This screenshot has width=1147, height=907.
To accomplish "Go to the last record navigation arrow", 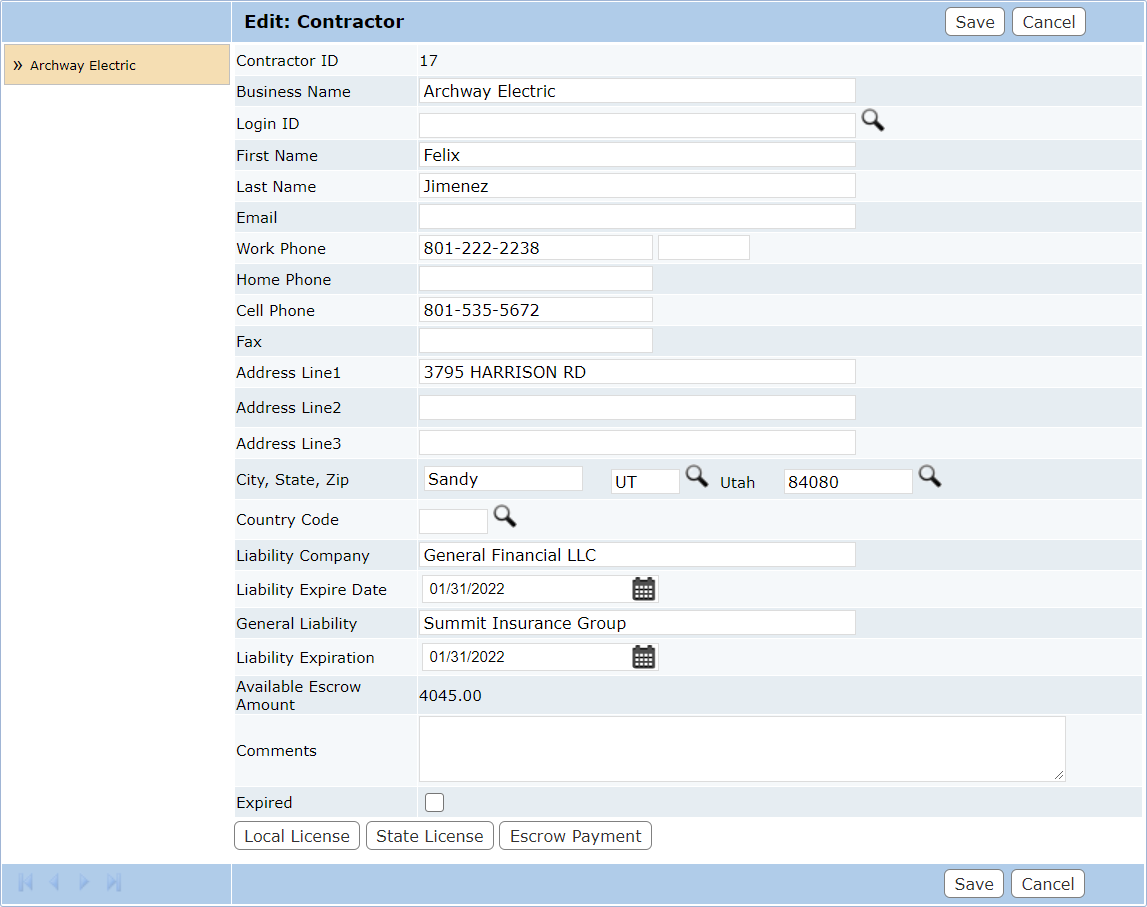I will (114, 882).
